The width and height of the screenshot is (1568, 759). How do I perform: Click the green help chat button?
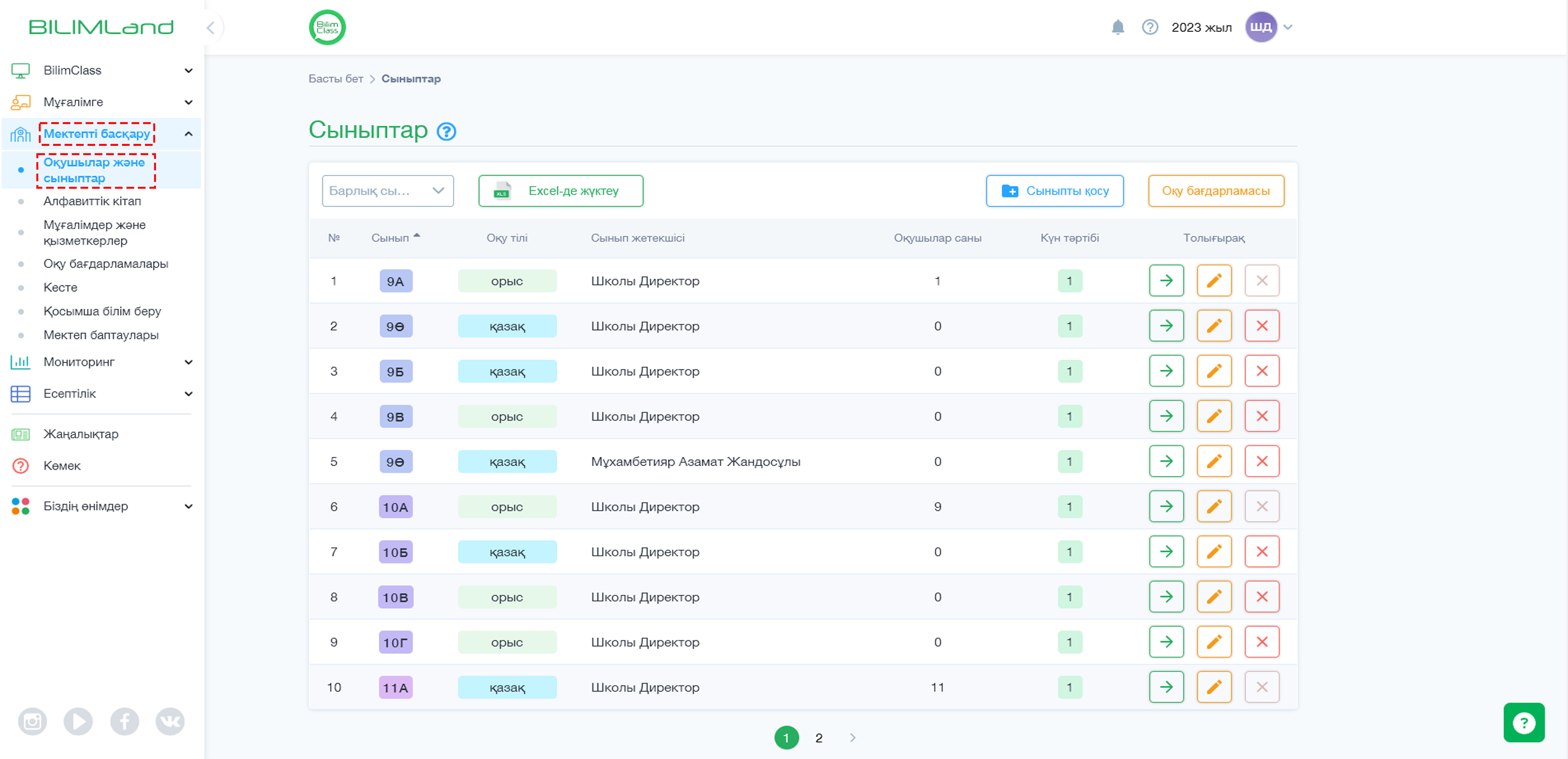tap(1523, 723)
